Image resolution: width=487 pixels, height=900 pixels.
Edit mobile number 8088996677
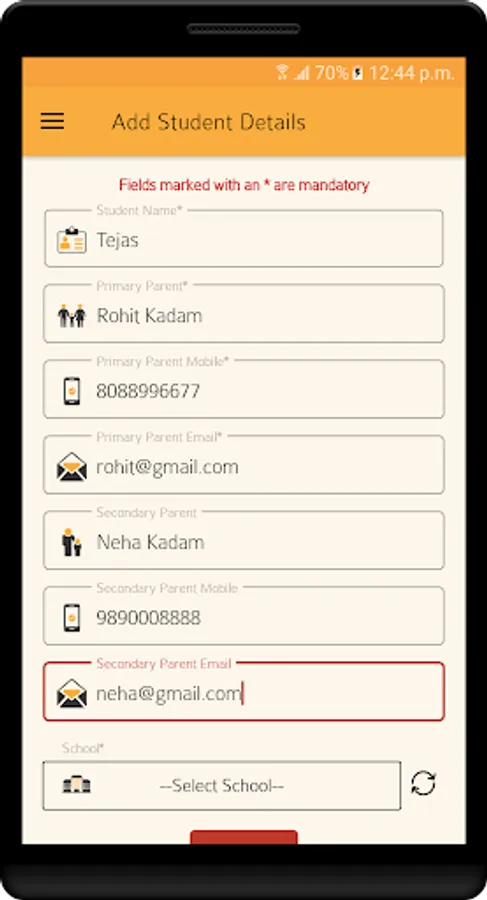(x=244, y=390)
